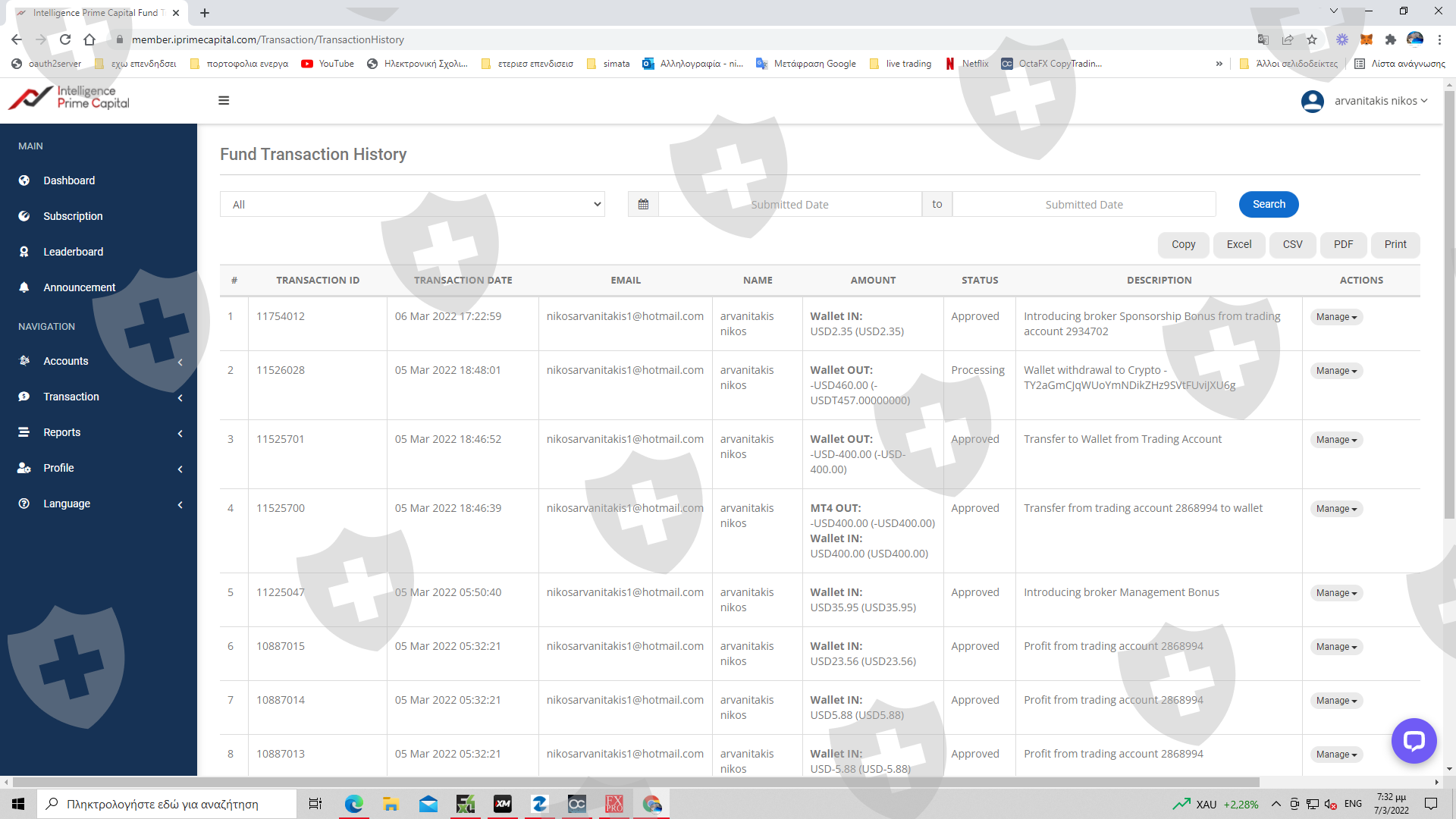Export table using Excel button
The width and height of the screenshot is (1456, 819).
point(1238,244)
